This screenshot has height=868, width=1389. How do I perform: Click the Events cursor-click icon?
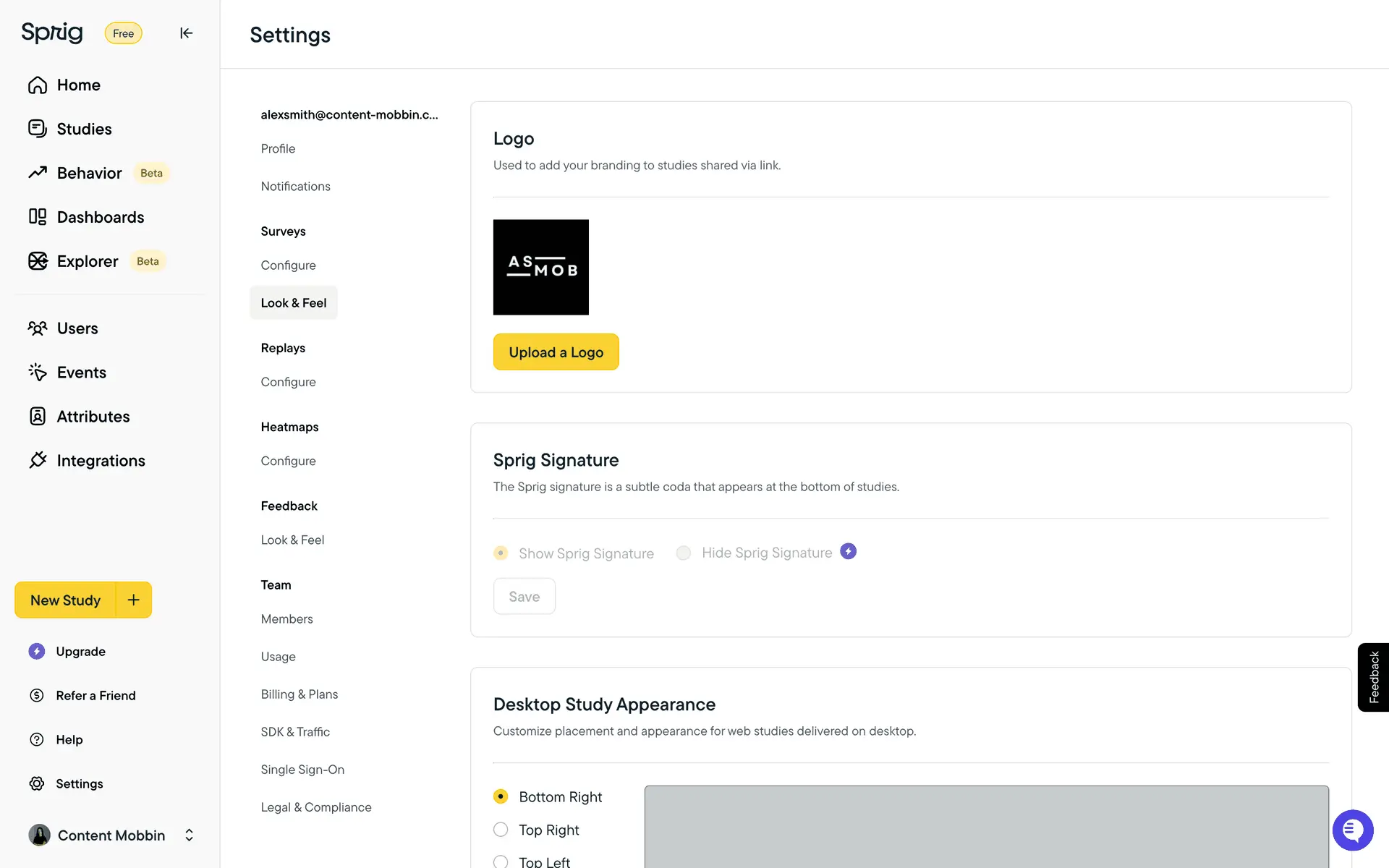pyautogui.click(x=38, y=373)
